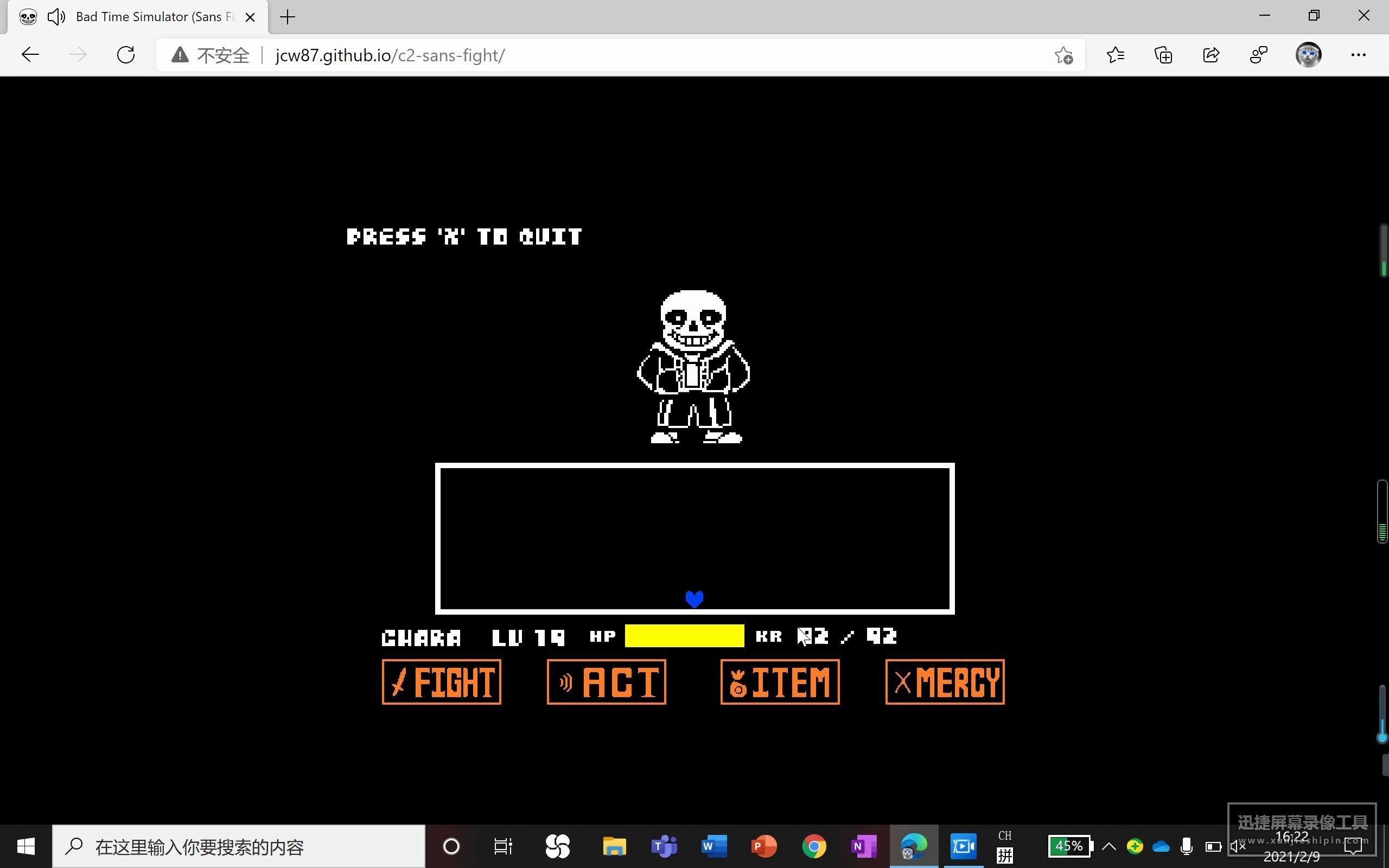Open File Explorer from taskbar
The height and width of the screenshot is (868, 1389).
coord(614,846)
